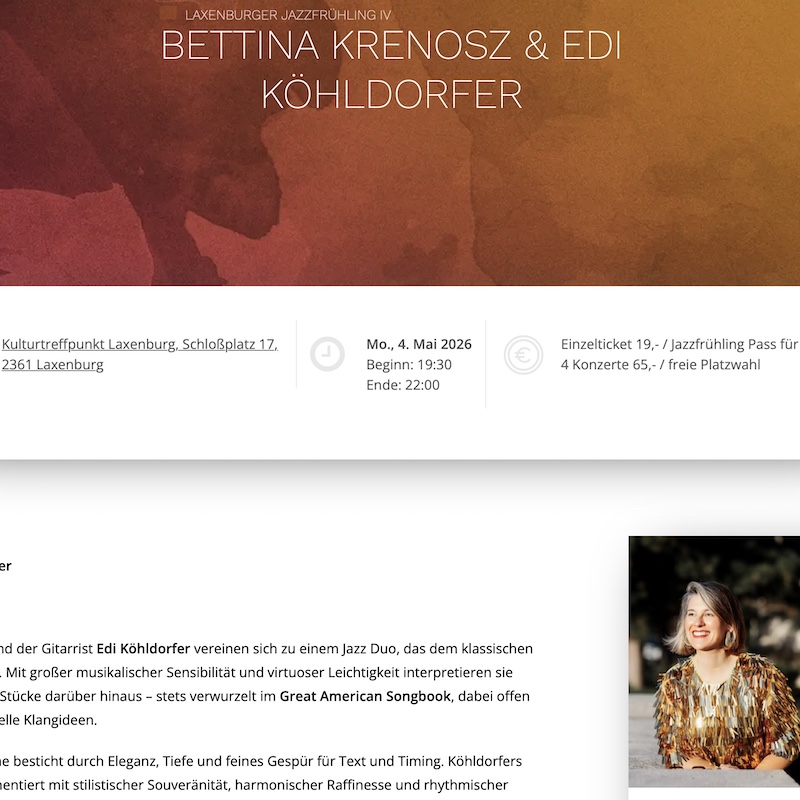Click the "Beginn: 19:30" start time
Screen dimensions: 800x800
pos(409,365)
